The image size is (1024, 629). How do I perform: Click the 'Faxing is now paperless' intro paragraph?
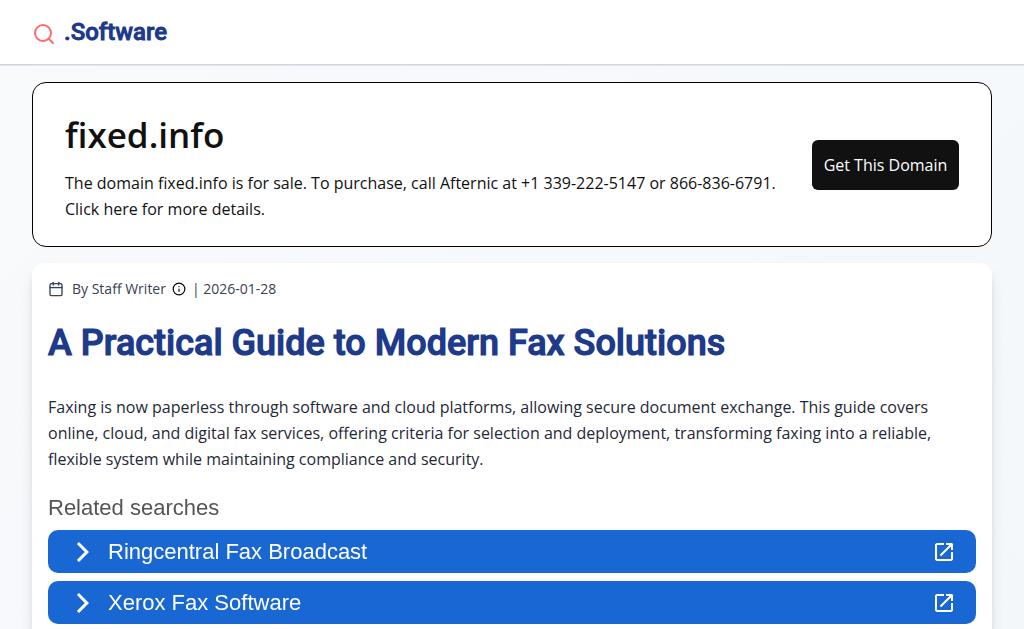[x=489, y=433]
